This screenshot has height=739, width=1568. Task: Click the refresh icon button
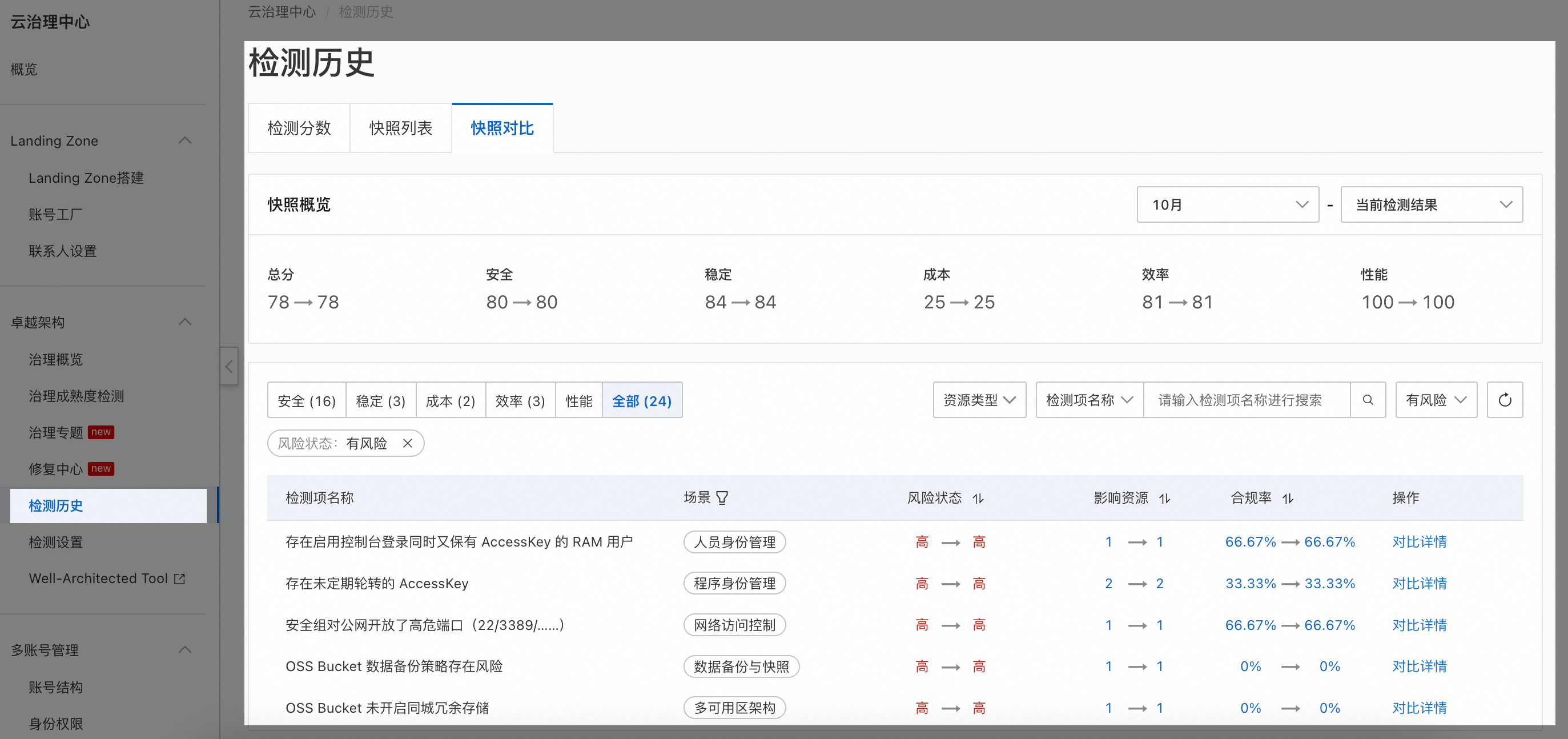1504,400
